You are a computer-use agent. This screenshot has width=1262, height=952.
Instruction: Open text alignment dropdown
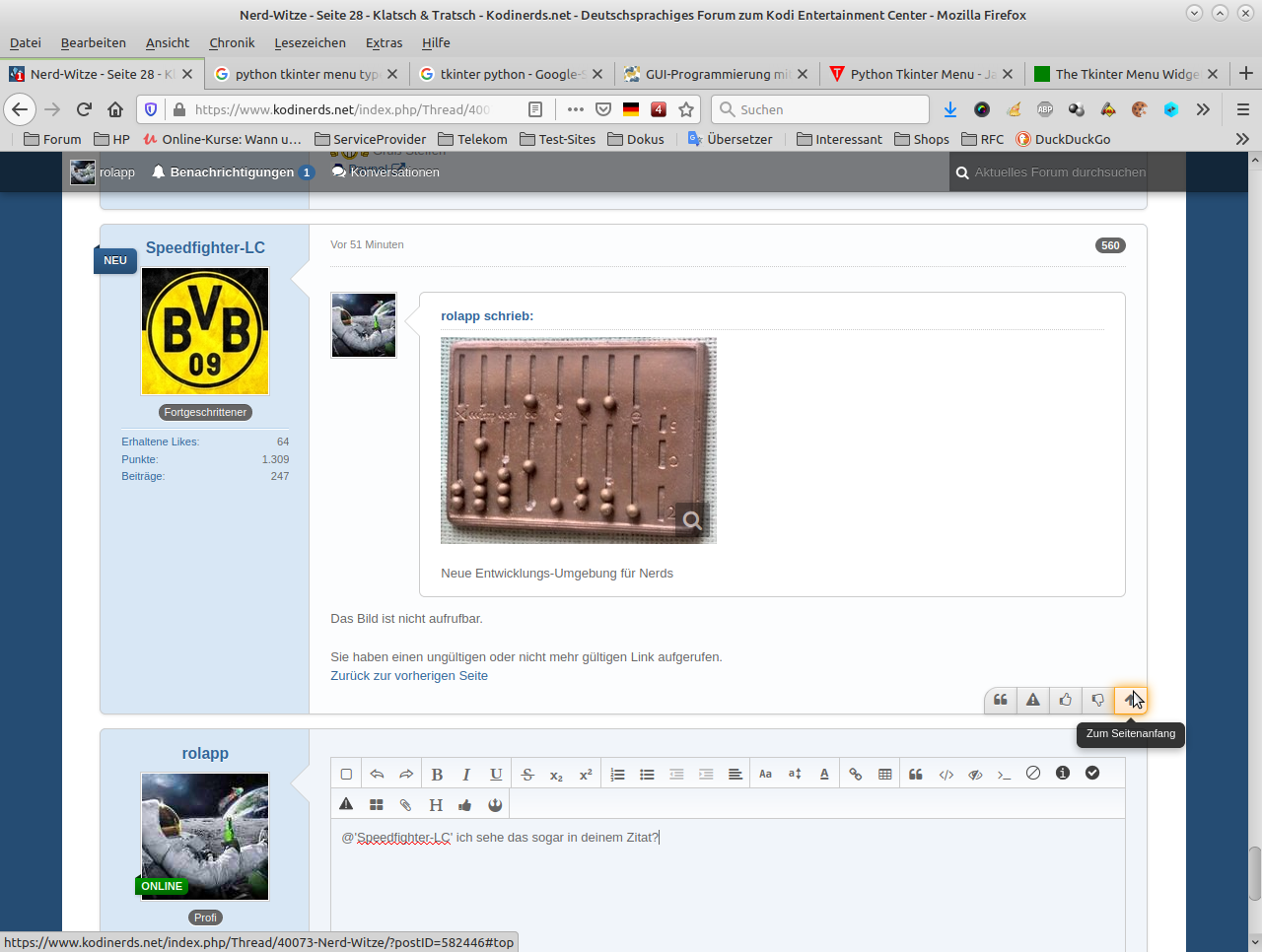736,774
